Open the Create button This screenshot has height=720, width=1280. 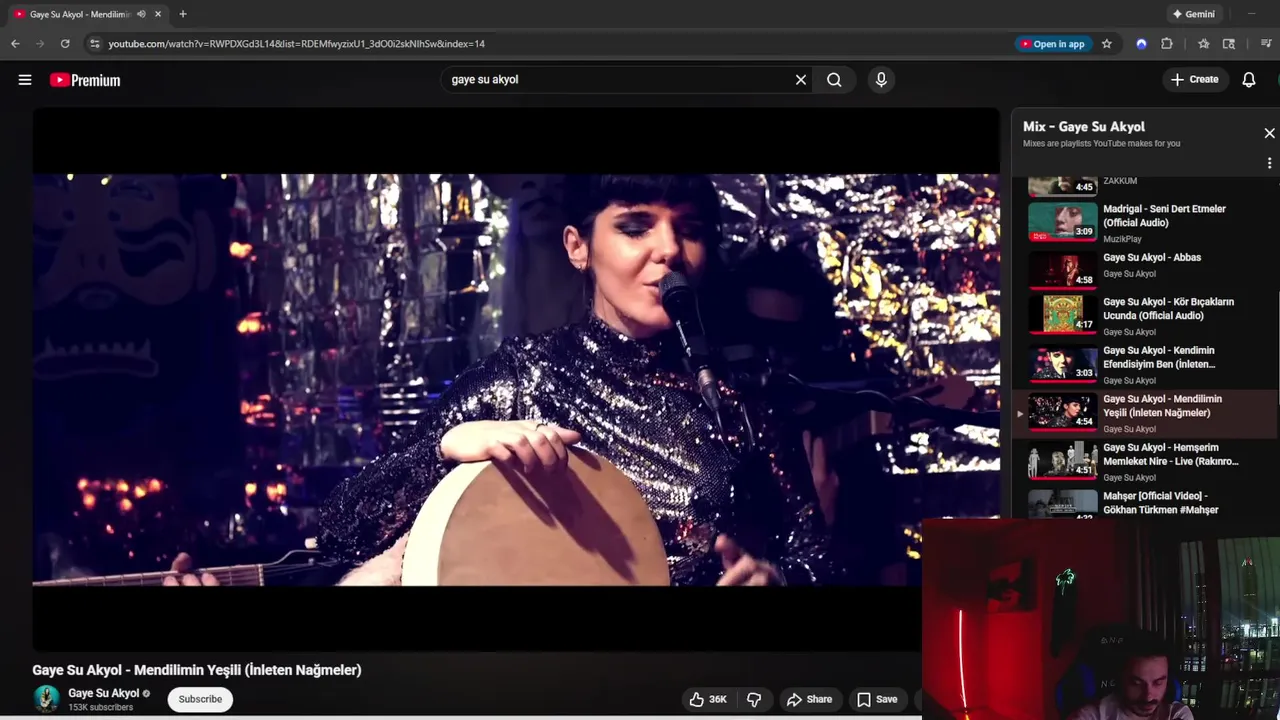point(1195,80)
